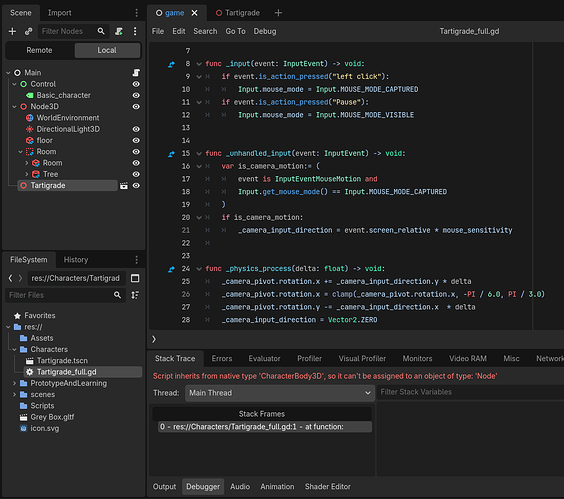This screenshot has height=499, width=564.
Task: Toggle visibility of child Room mesh node
Action: click(136, 163)
